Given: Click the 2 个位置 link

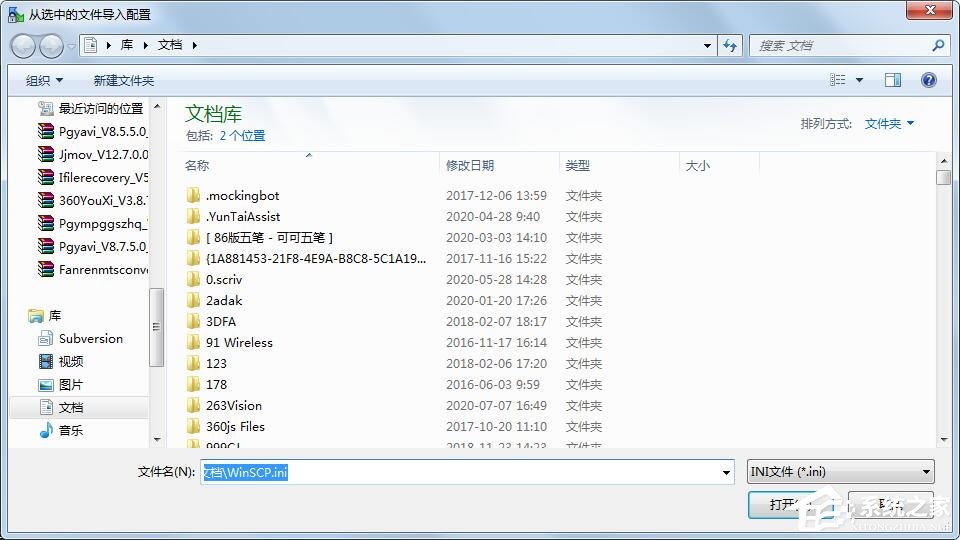Looking at the screenshot, I should coord(242,135).
